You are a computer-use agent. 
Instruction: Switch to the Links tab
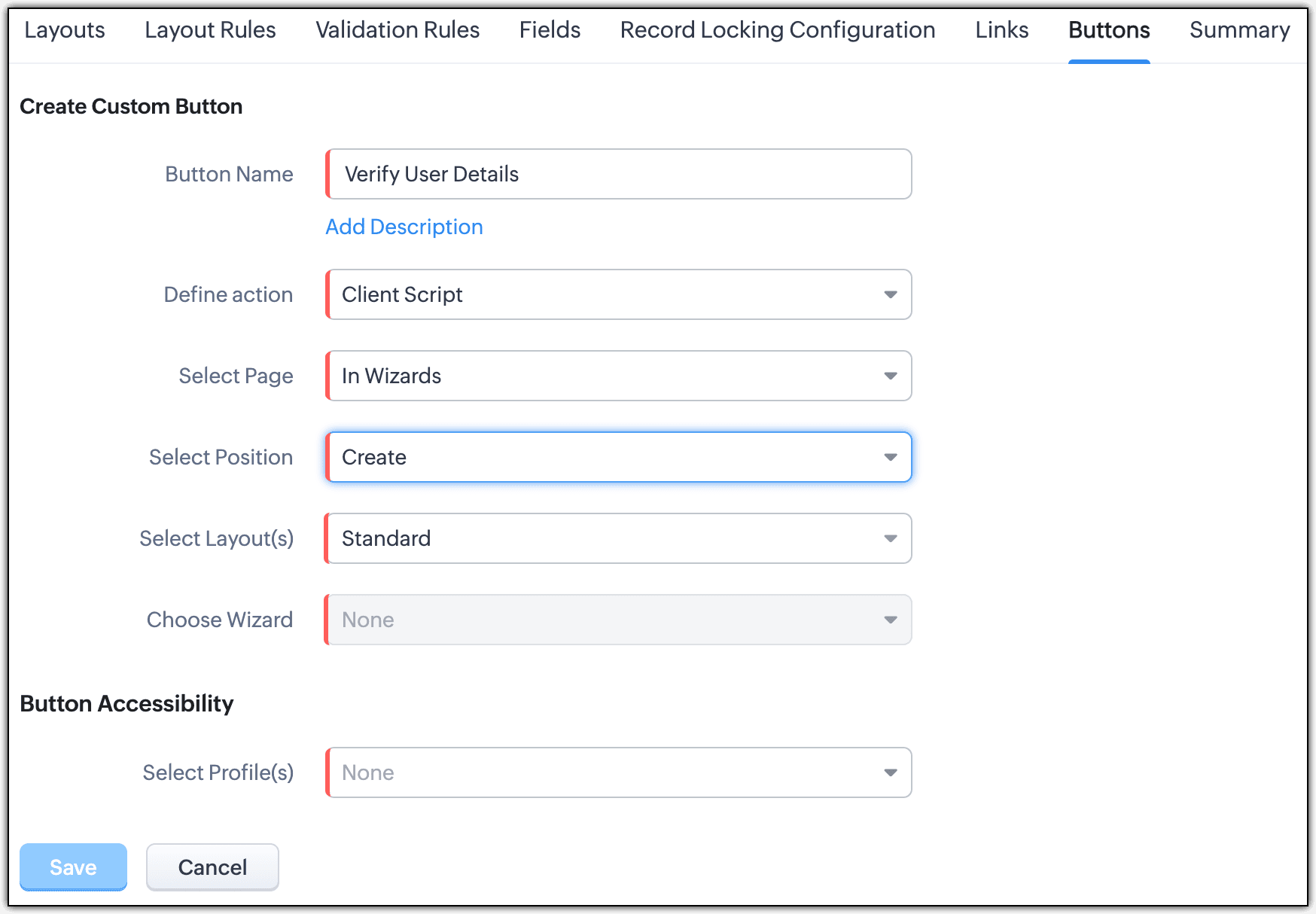[1001, 30]
